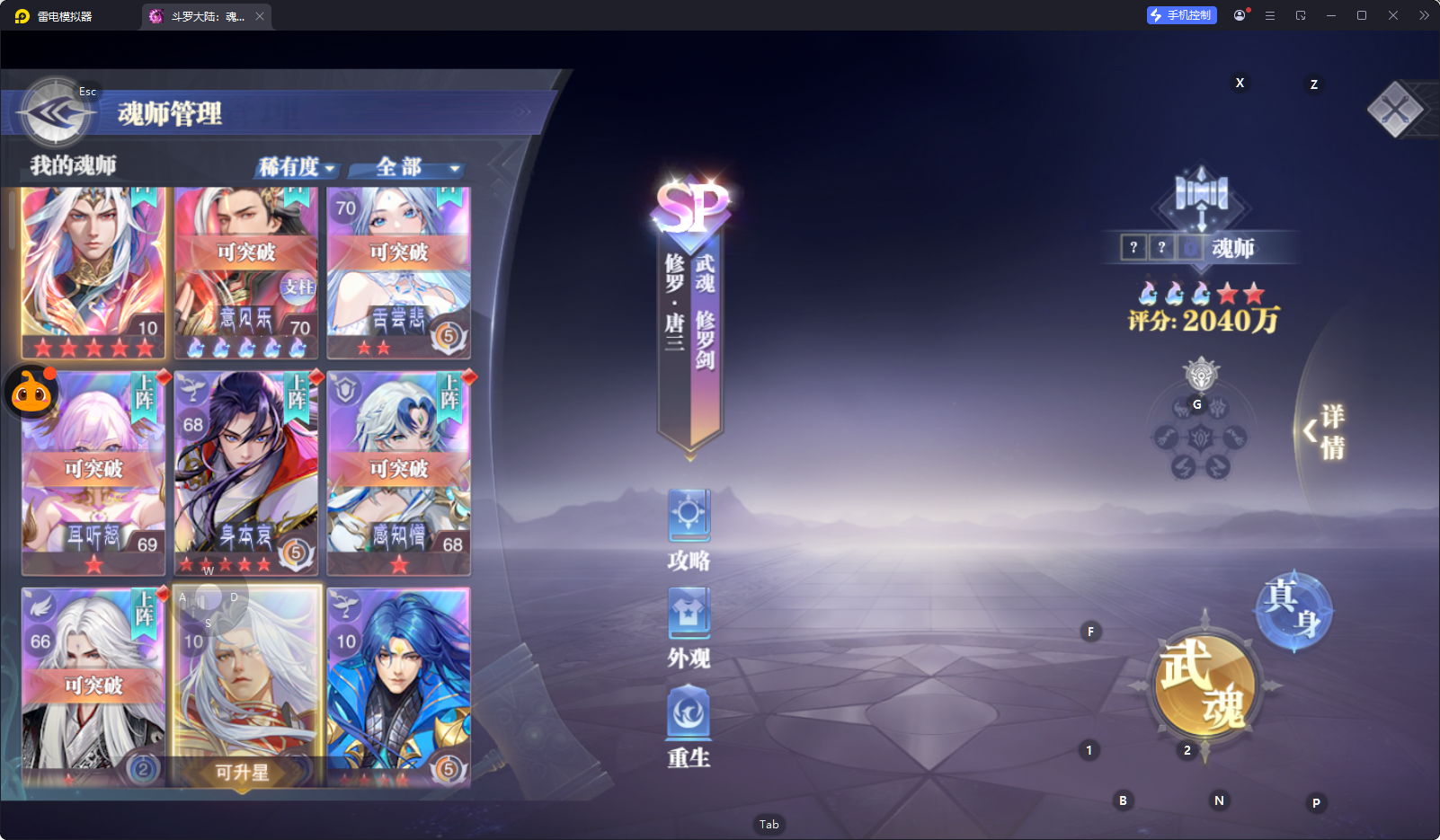This screenshot has width=1440, height=840.
Task: Click the Tab key hint at the bottom
Action: 769,824
